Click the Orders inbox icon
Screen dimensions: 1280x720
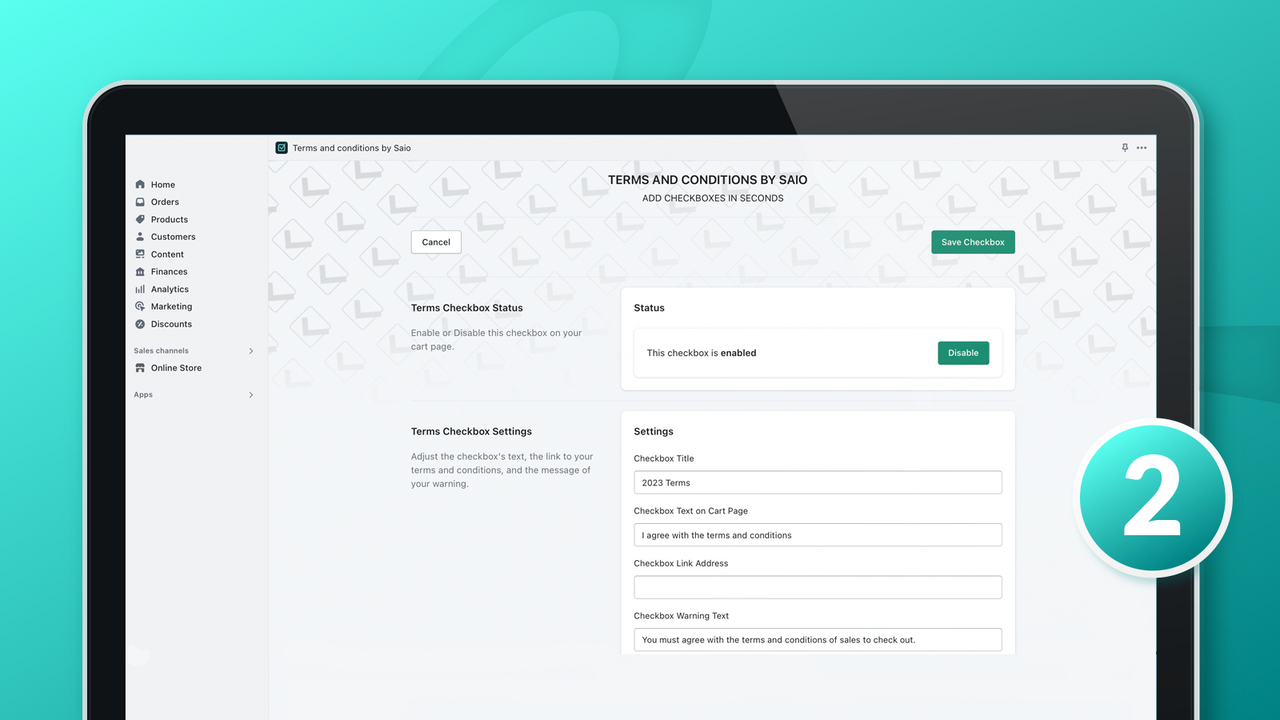(x=140, y=202)
